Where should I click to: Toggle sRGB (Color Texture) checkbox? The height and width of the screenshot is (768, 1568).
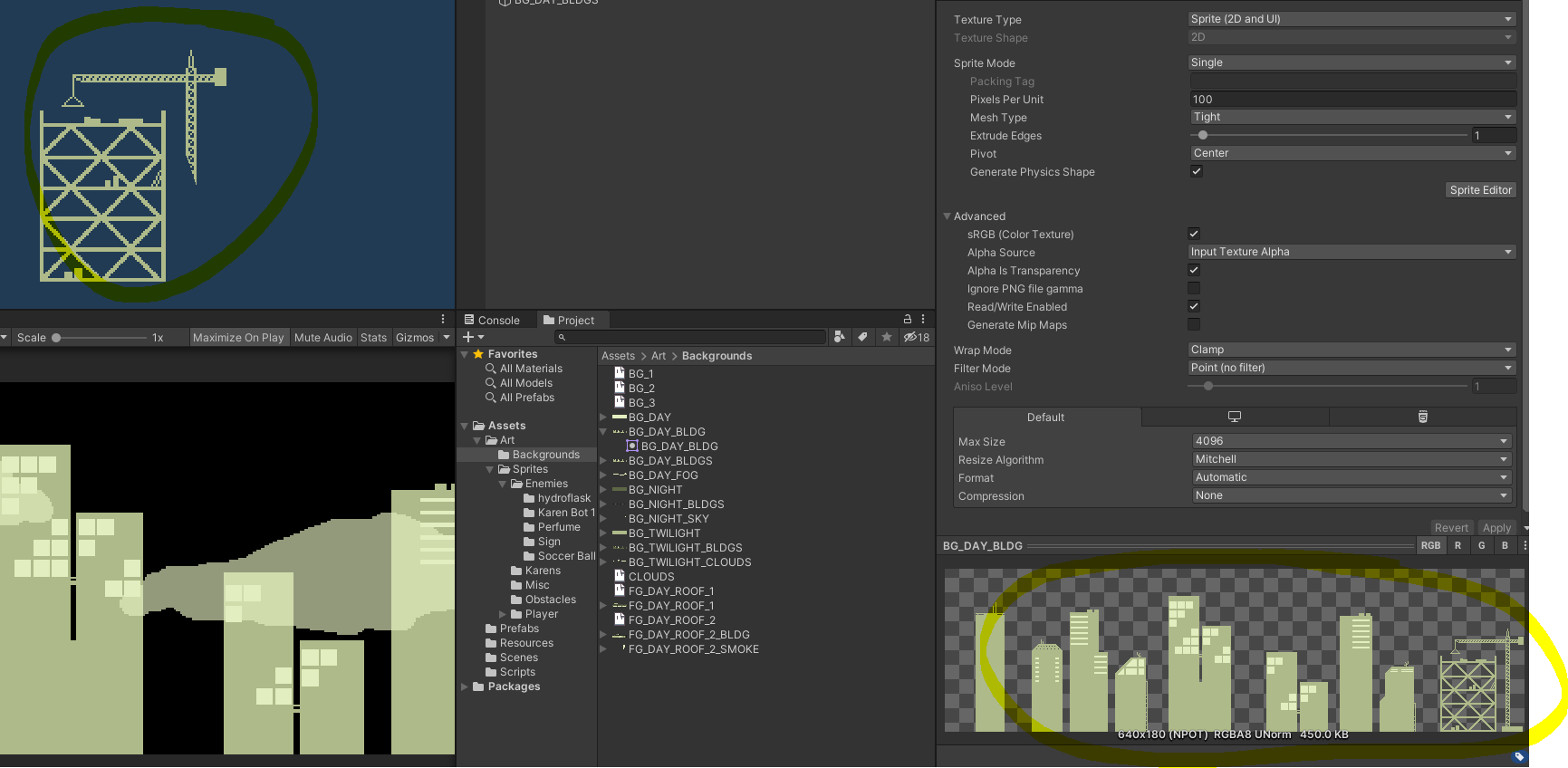[x=1194, y=234]
